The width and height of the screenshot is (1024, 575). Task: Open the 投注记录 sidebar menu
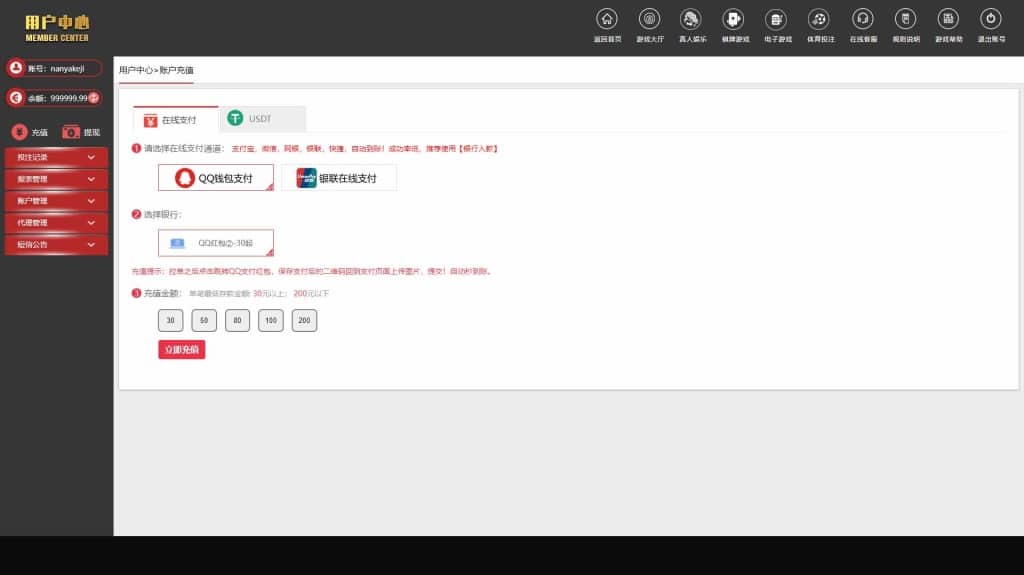(56, 157)
